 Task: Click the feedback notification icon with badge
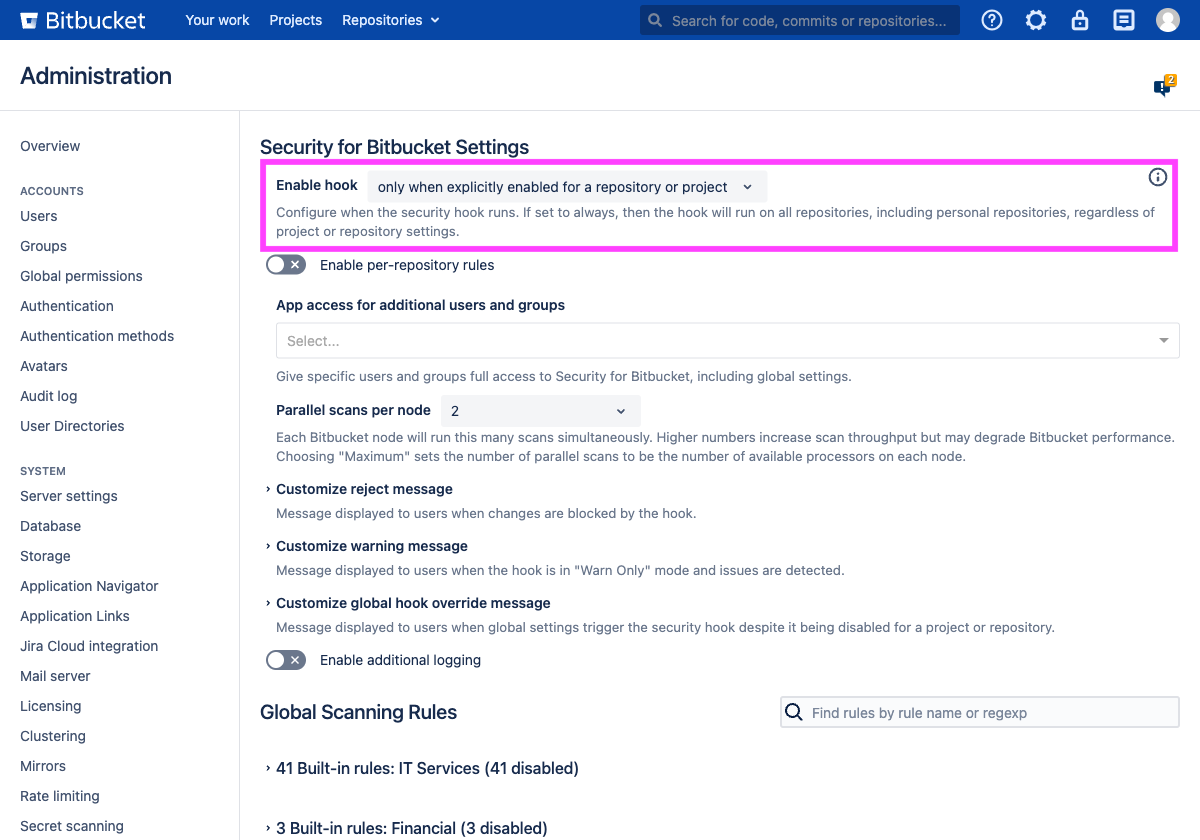click(x=1163, y=87)
